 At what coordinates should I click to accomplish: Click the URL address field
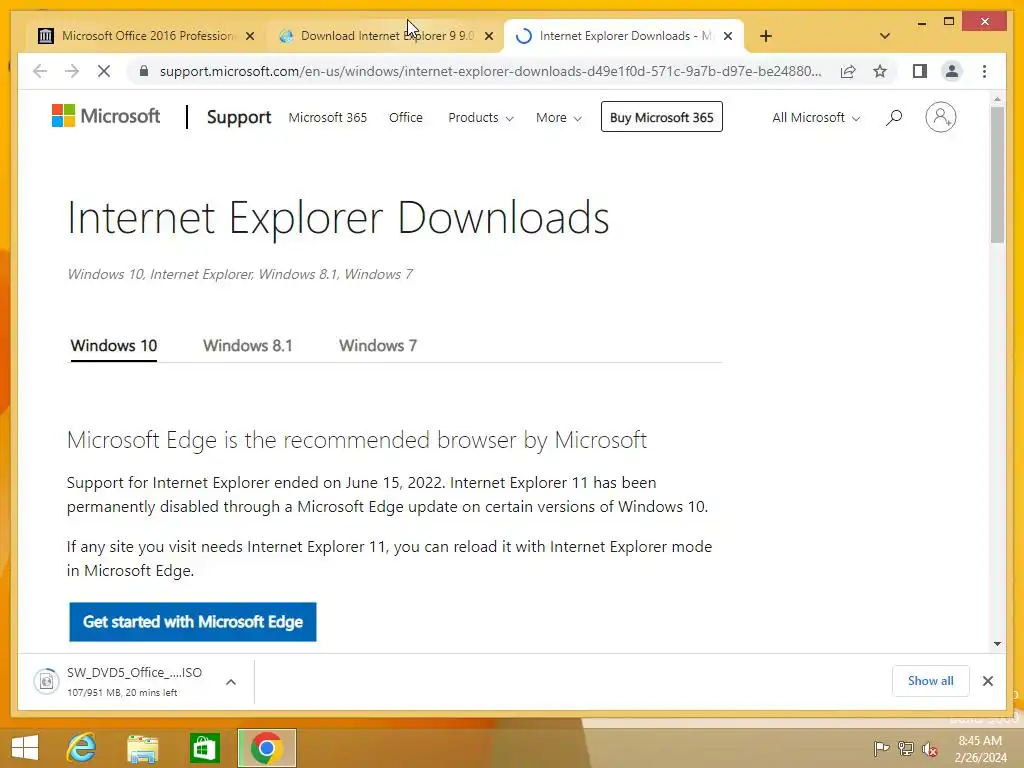pos(490,71)
